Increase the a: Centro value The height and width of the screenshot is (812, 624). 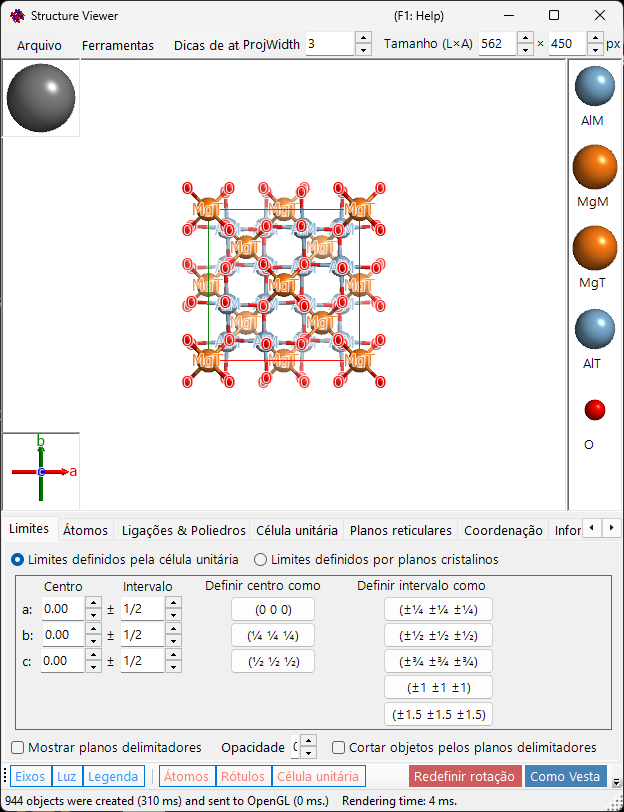point(93,603)
